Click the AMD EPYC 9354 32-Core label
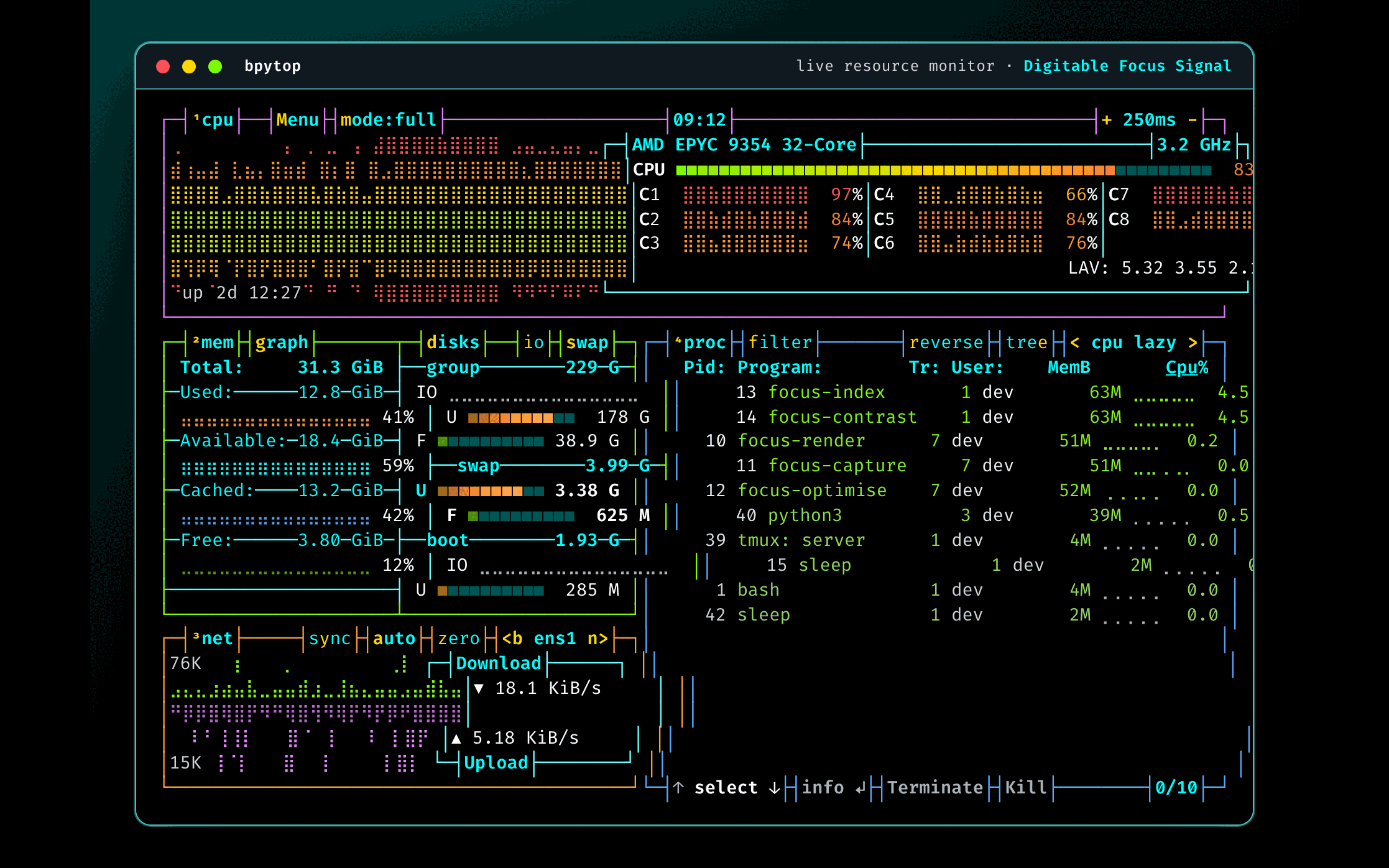 click(x=744, y=144)
